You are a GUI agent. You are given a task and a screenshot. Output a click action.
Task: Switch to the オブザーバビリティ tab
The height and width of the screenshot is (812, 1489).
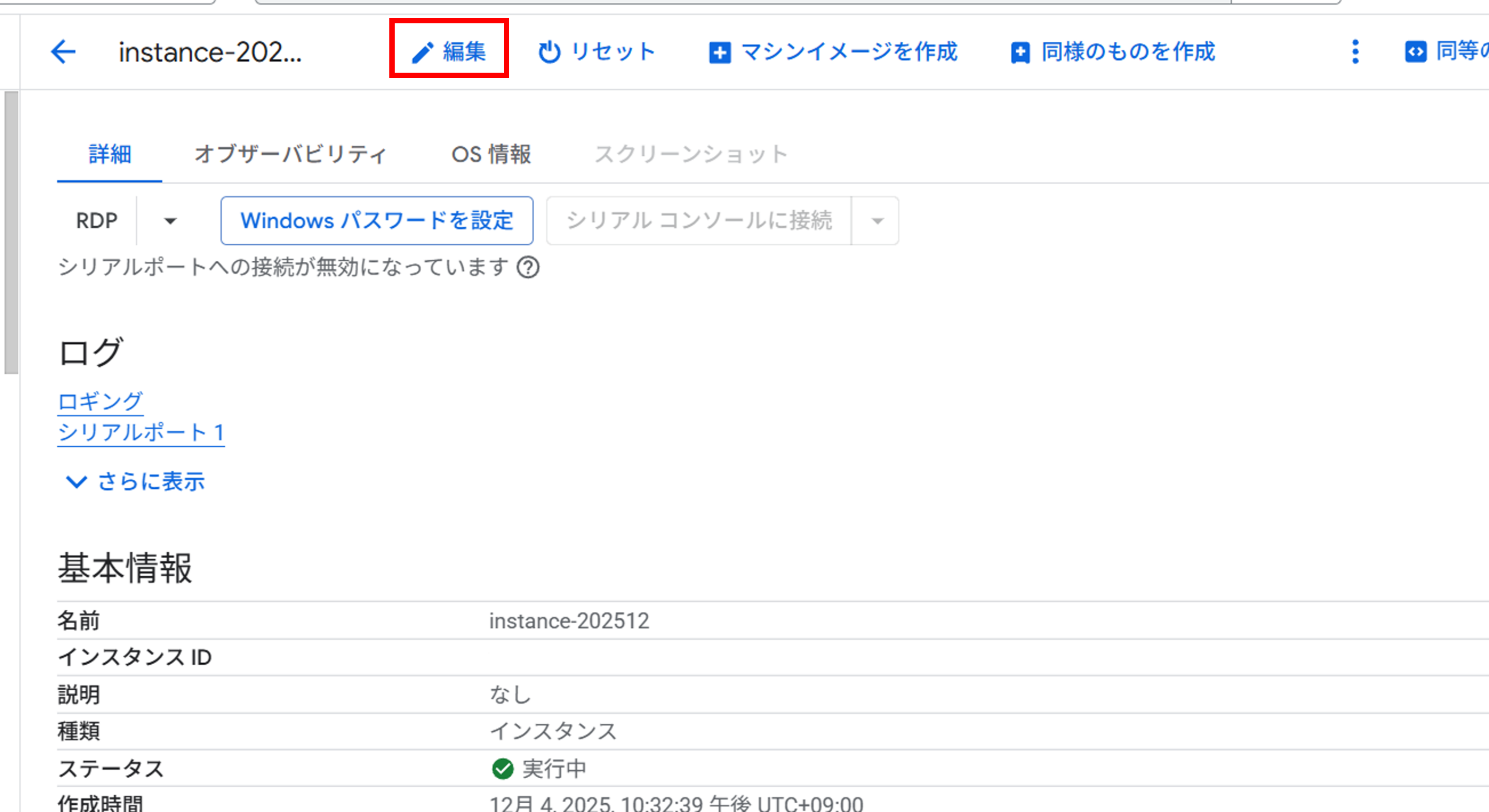click(x=290, y=154)
